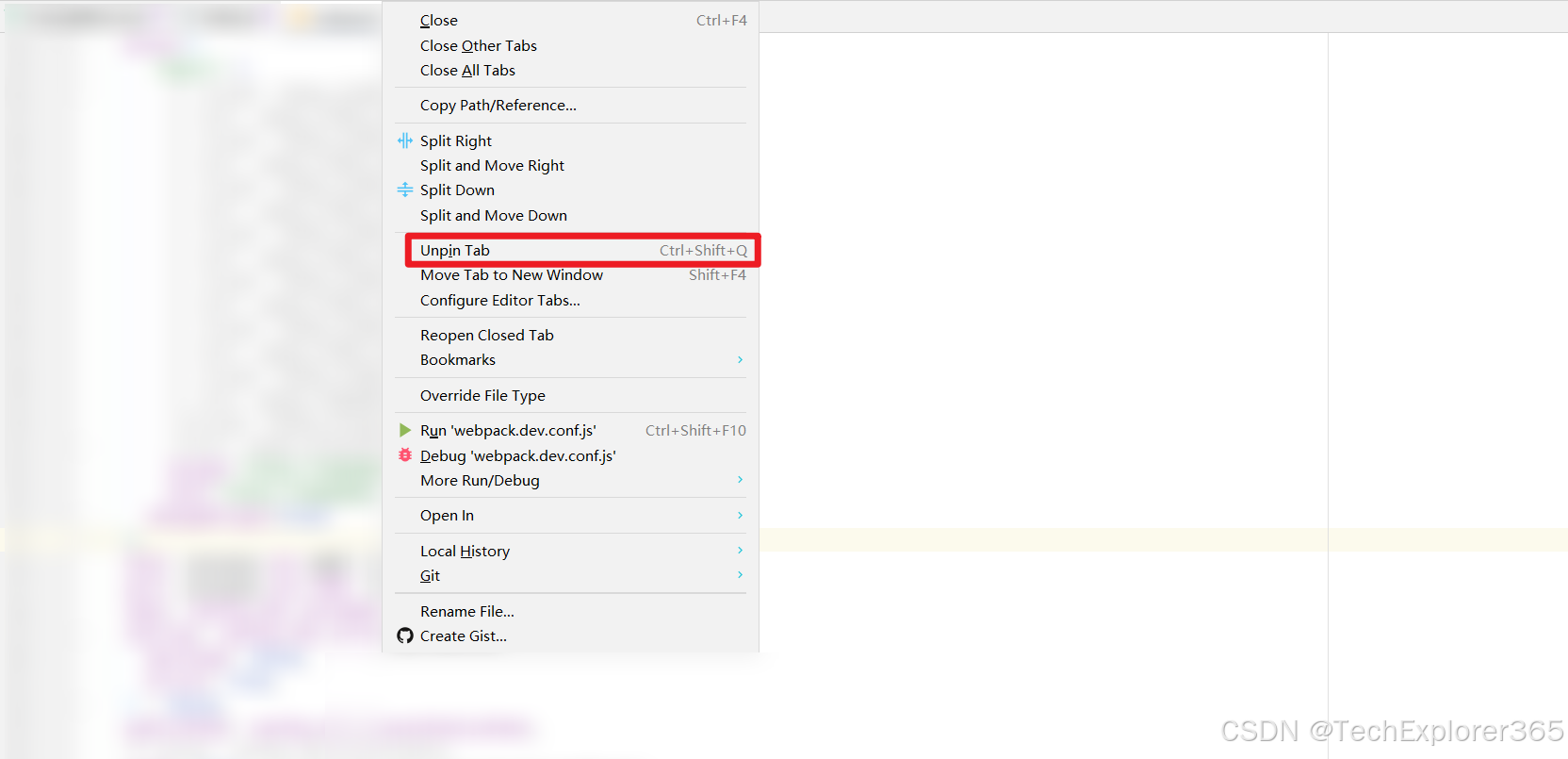1568x759 pixels.
Task: Click the red Debug bug icon
Action: 405,454
